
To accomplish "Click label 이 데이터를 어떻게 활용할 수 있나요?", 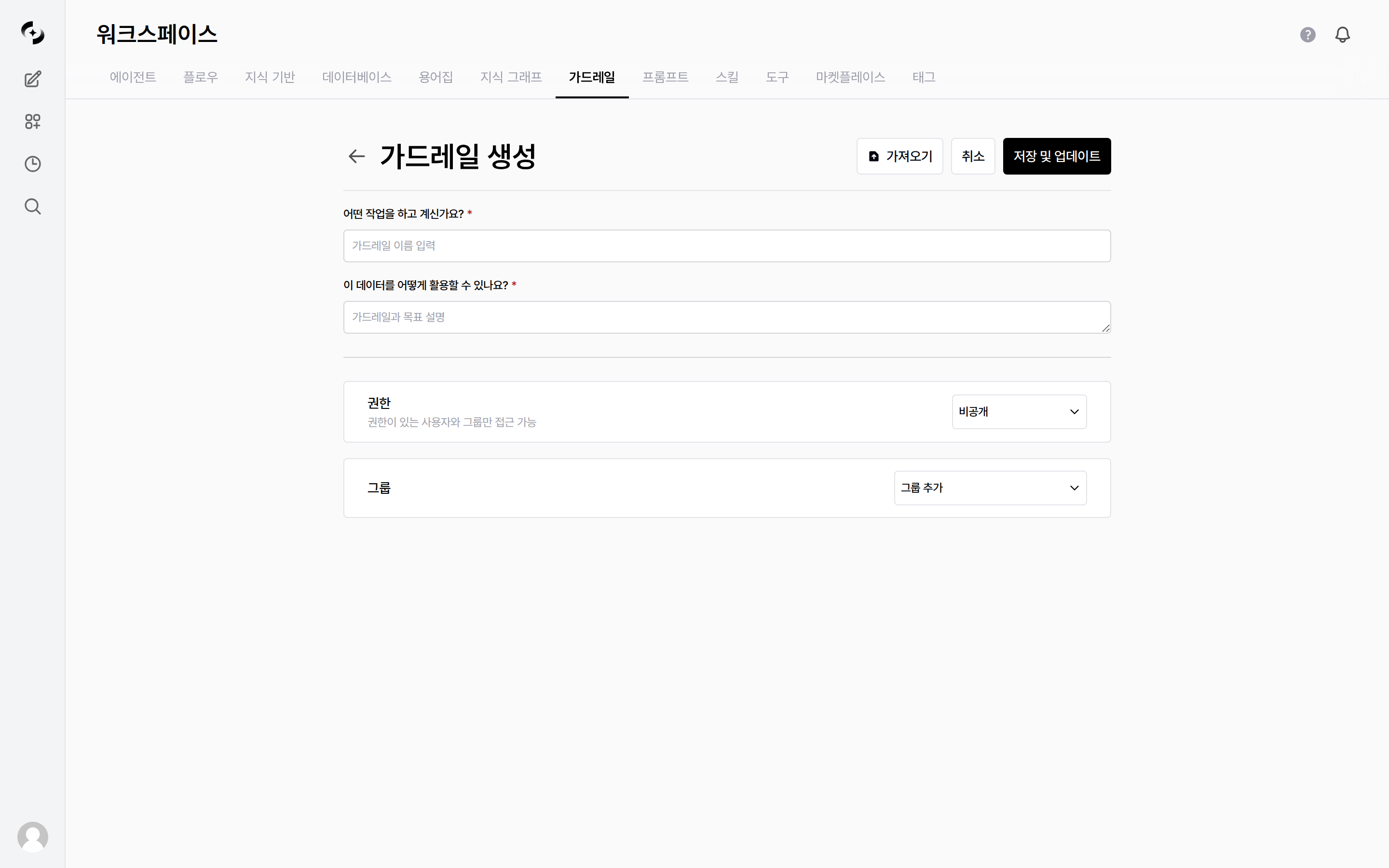I will point(426,285).
